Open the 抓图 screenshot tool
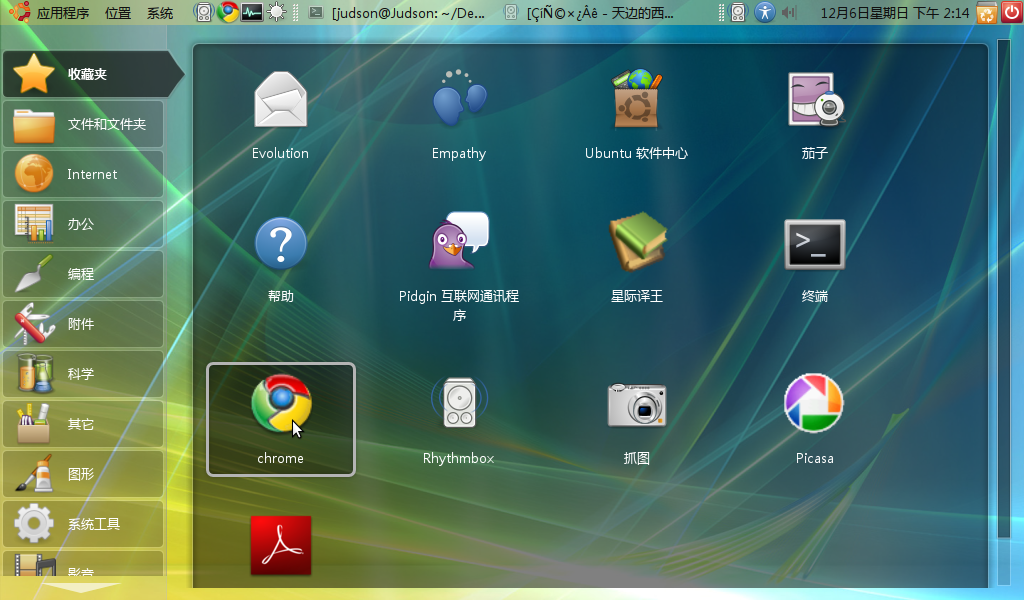This screenshot has height=600, width=1024. 636,422
